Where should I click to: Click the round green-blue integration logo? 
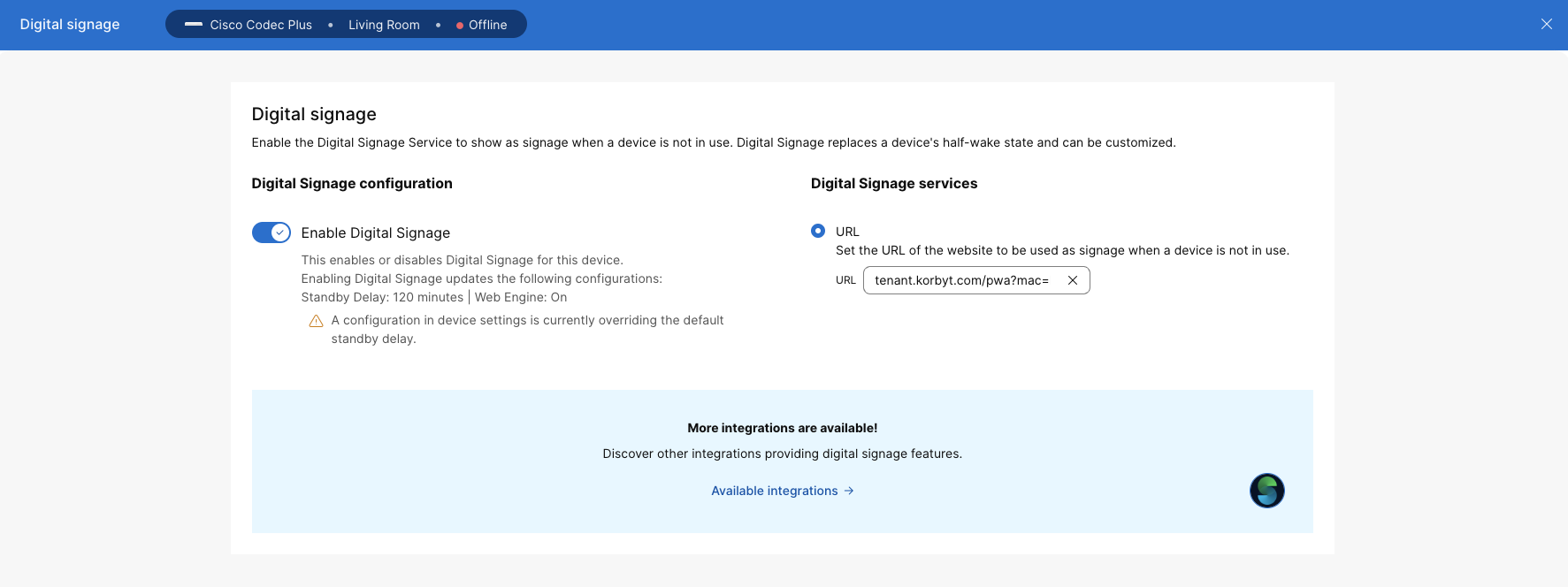[x=1266, y=491]
